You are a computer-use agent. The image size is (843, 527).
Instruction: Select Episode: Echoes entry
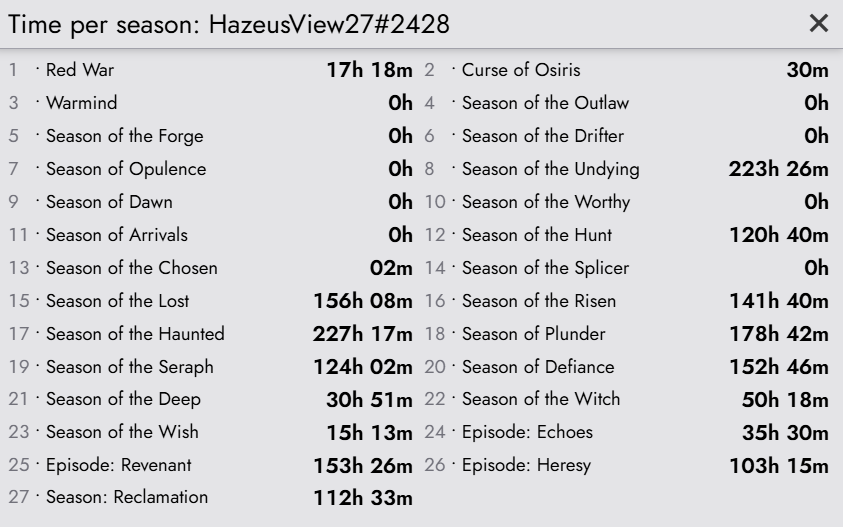tap(626, 432)
